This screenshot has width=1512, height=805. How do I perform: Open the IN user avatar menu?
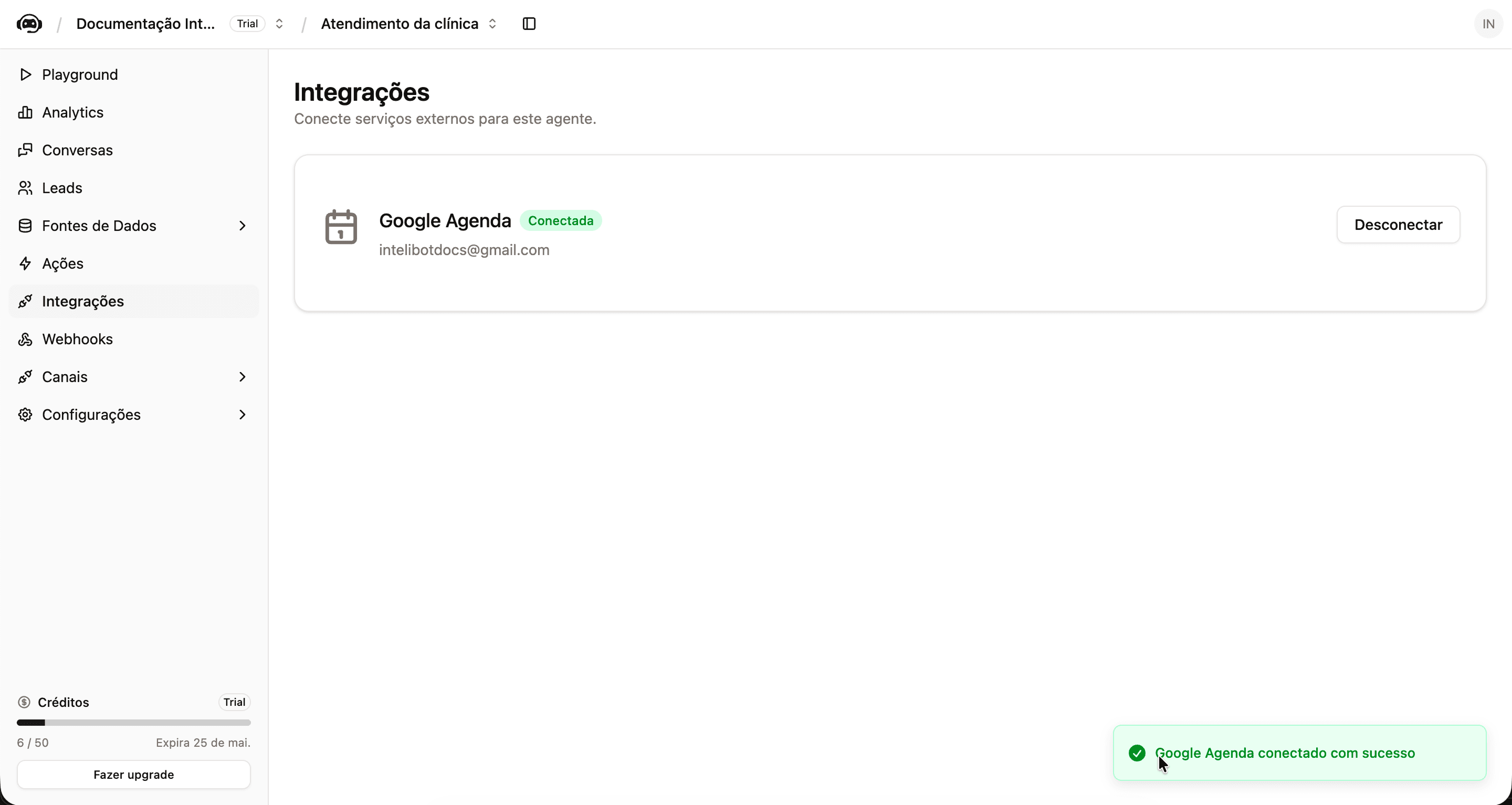[x=1488, y=24]
